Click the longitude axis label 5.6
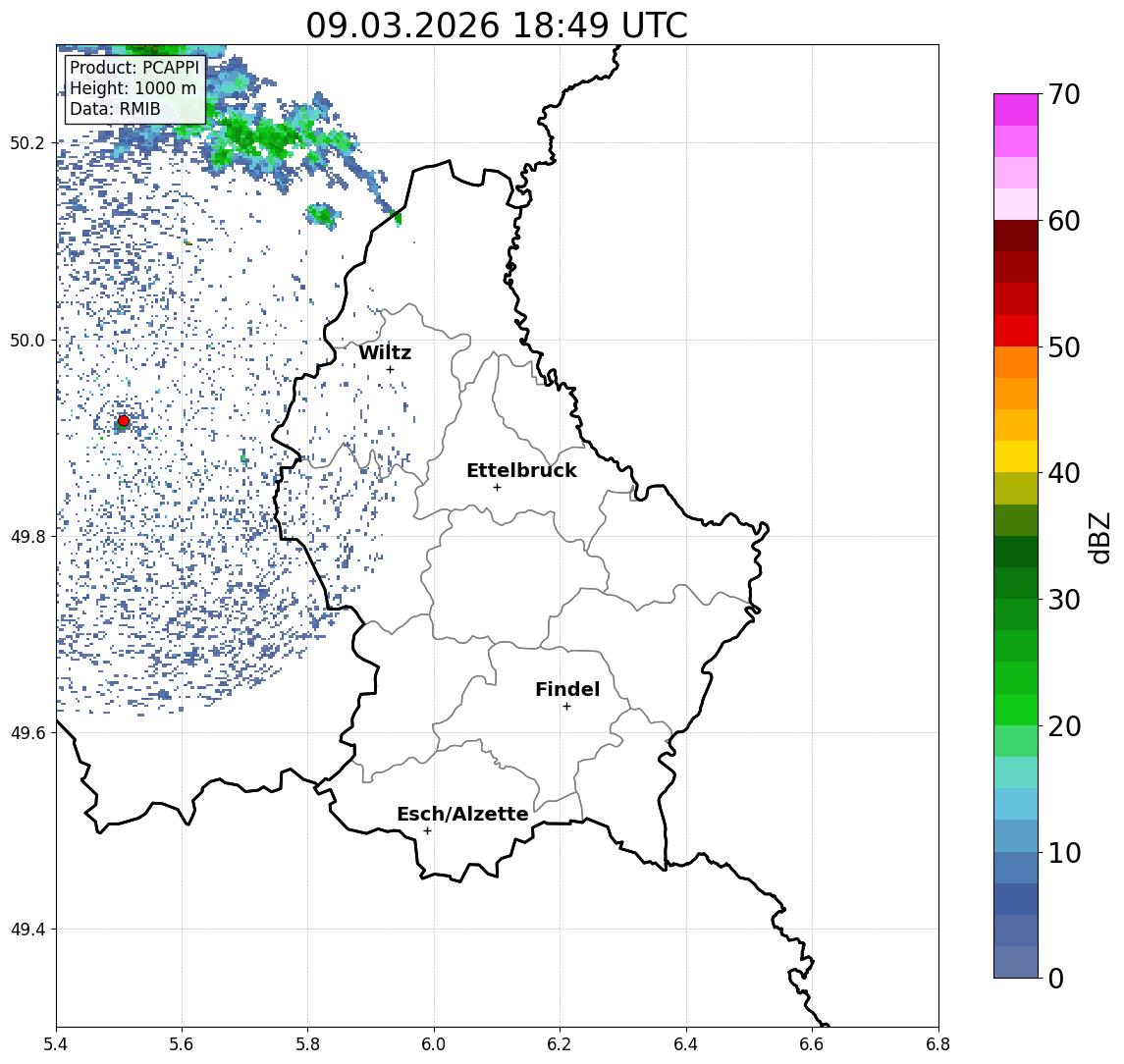The width and height of the screenshot is (1124, 1064). point(182,1044)
